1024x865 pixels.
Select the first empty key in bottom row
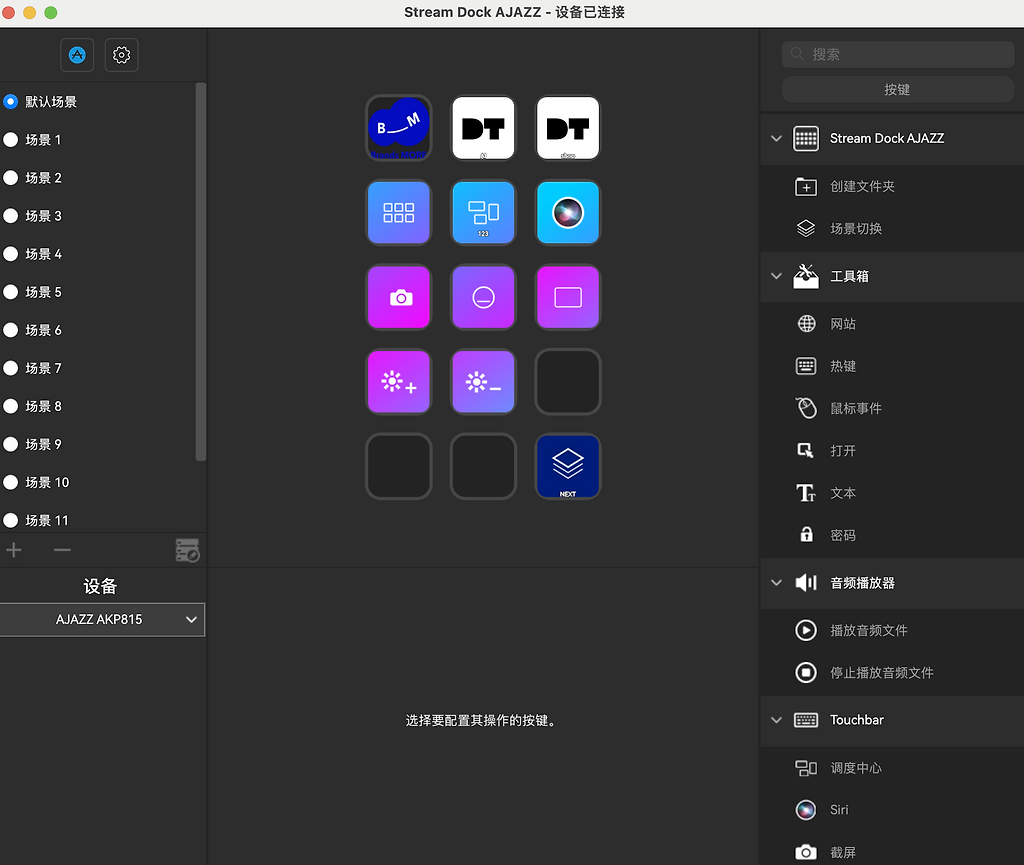click(398, 467)
